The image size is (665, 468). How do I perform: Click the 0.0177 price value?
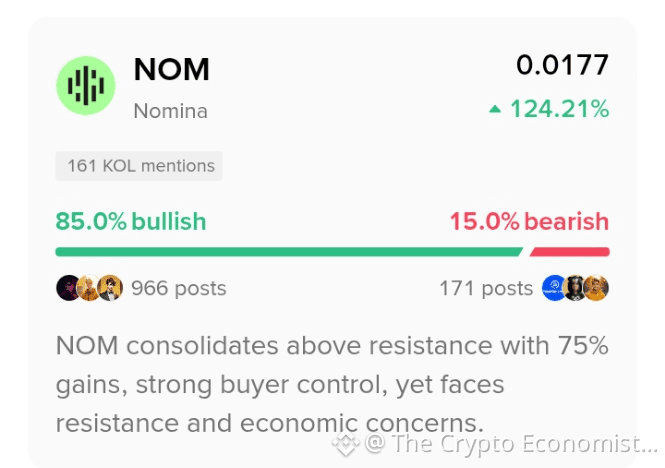tap(562, 66)
